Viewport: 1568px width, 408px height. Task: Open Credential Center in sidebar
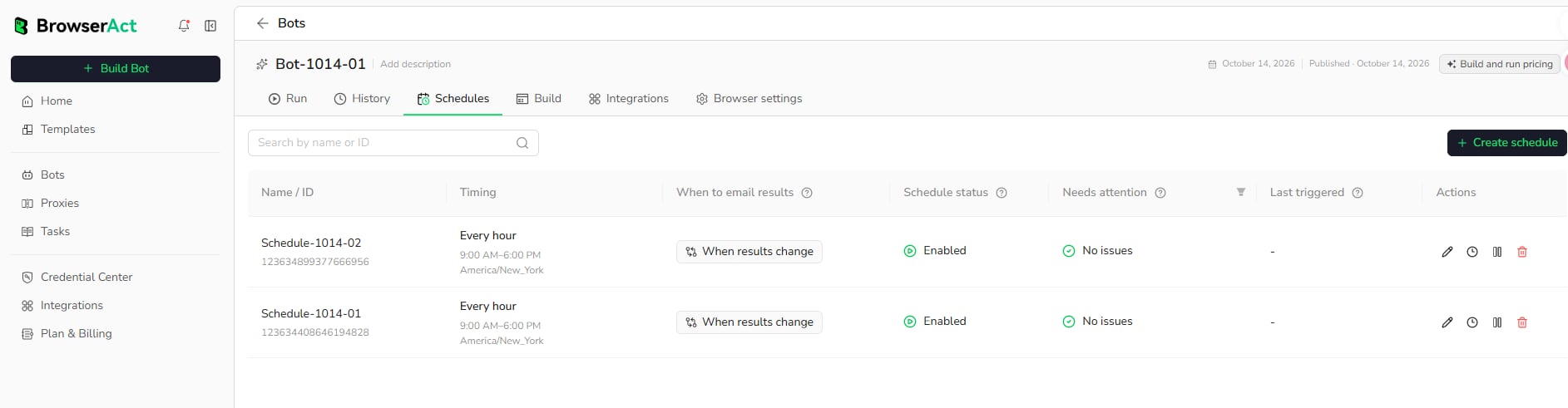[87, 277]
